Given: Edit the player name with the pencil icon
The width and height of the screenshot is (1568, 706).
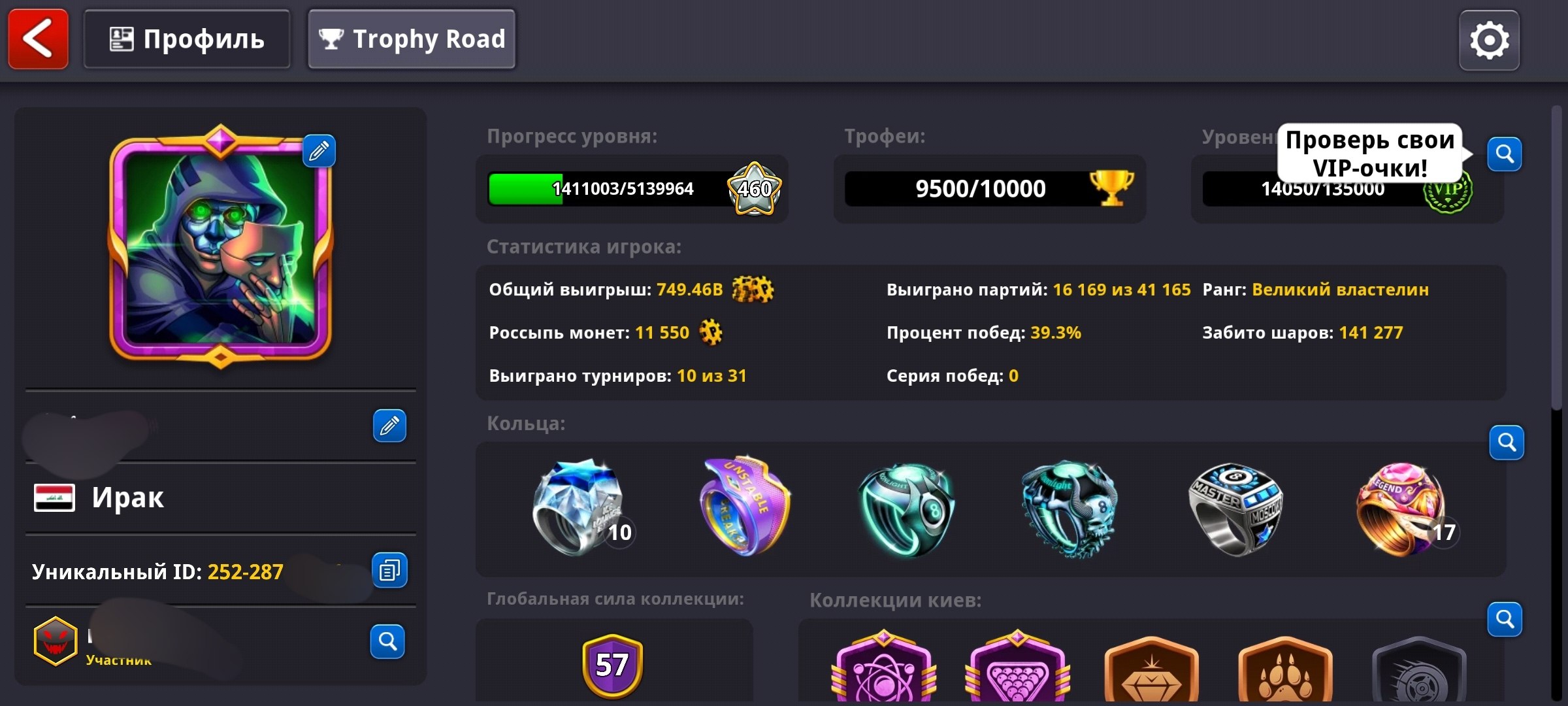Looking at the screenshot, I should [389, 426].
